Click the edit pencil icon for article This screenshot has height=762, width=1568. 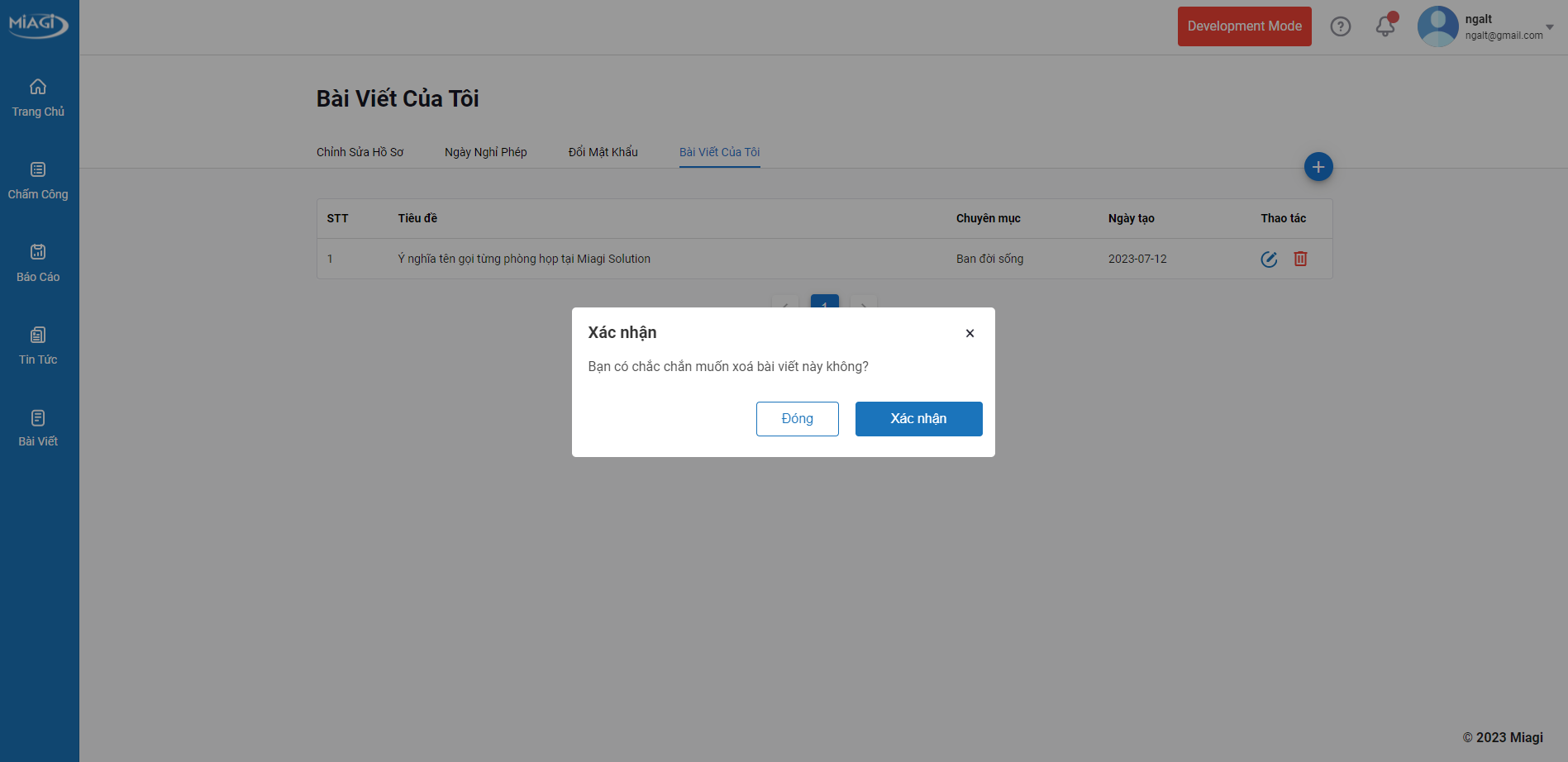1269,260
